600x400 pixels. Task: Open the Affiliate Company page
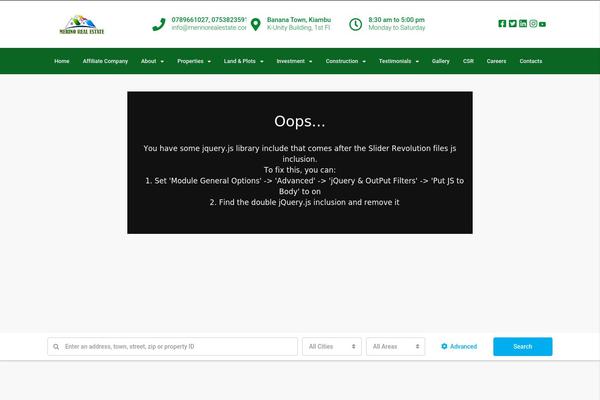[105, 61]
